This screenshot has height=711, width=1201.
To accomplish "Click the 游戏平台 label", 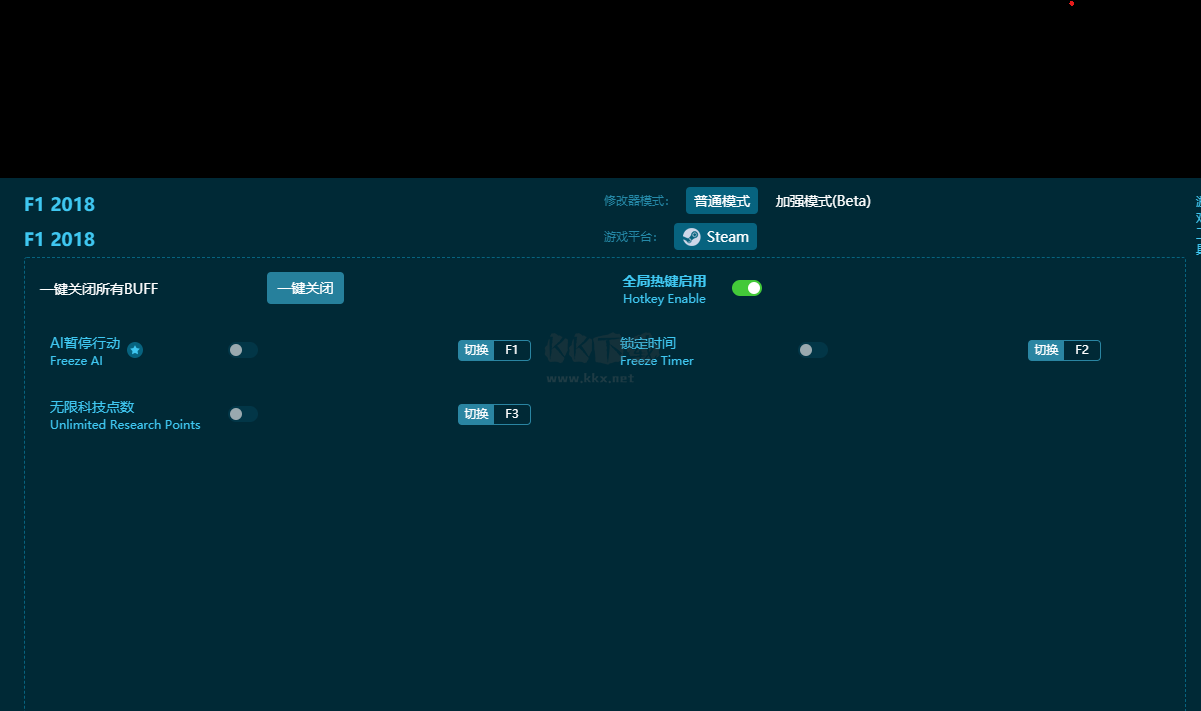I will [x=630, y=237].
